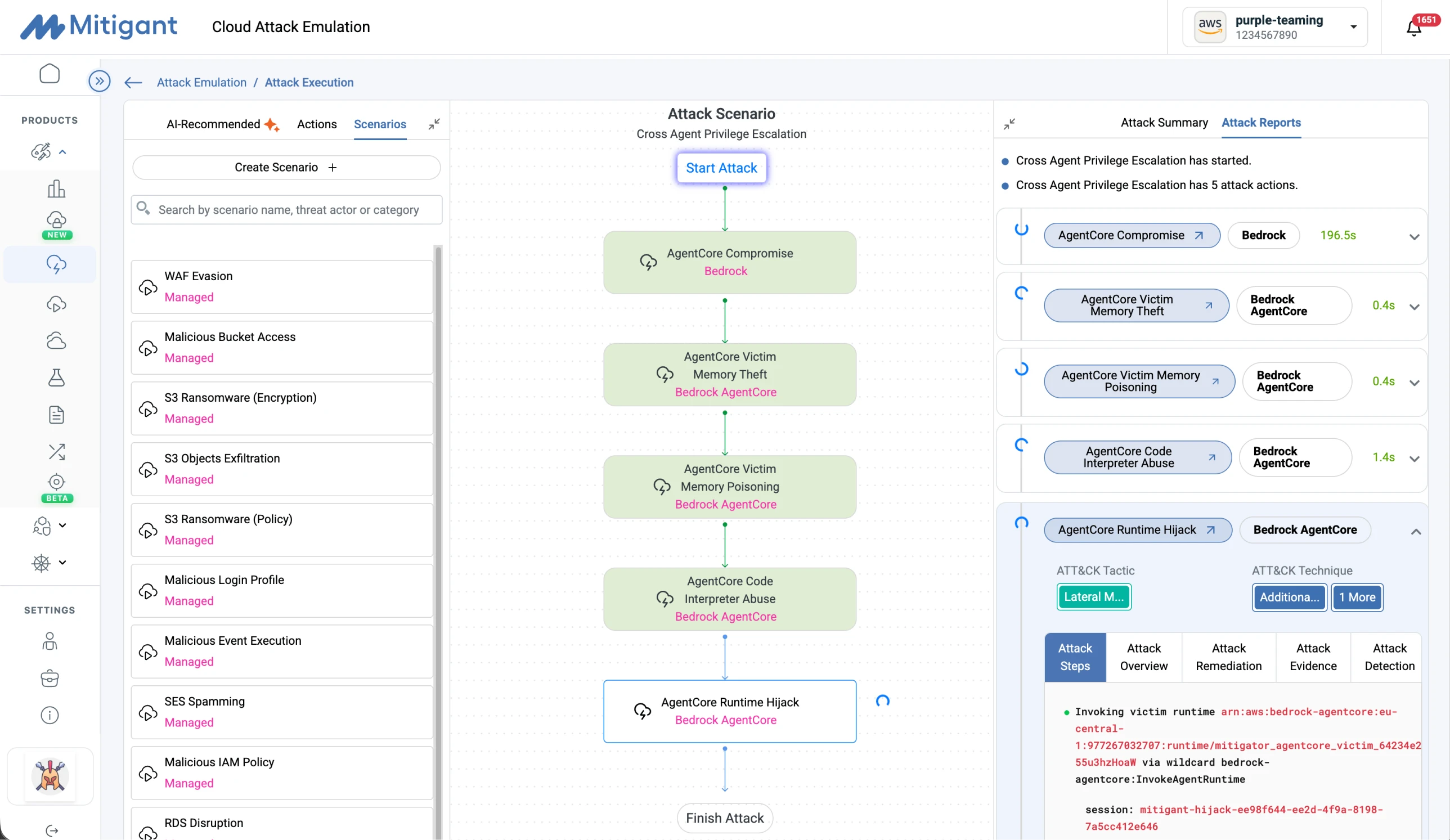Open the Attack Evidence tab
The image size is (1450, 840).
tap(1313, 657)
